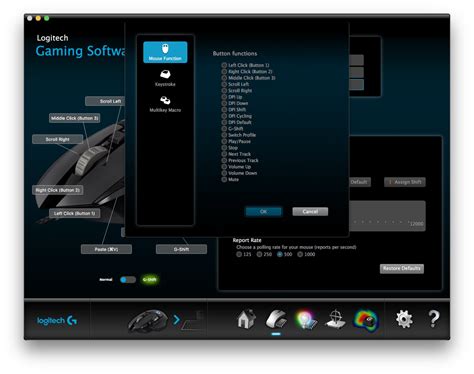This screenshot has height=374, width=474.
Task: Cancel the button function dialog
Action: click(x=310, y=212)
